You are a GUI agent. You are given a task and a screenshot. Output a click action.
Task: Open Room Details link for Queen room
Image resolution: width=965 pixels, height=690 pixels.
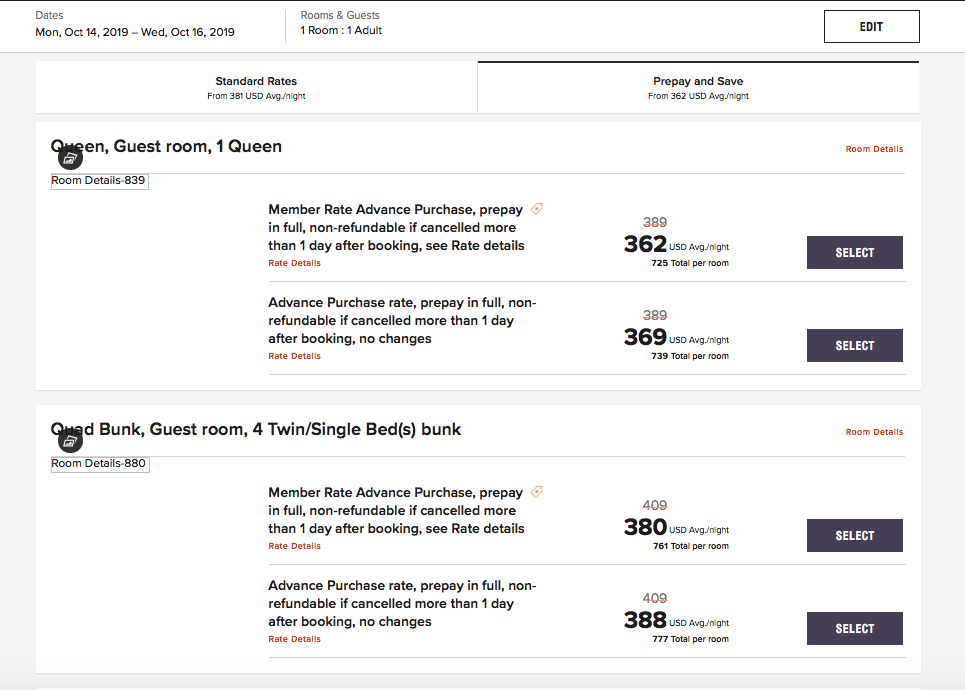pos(874,149)
